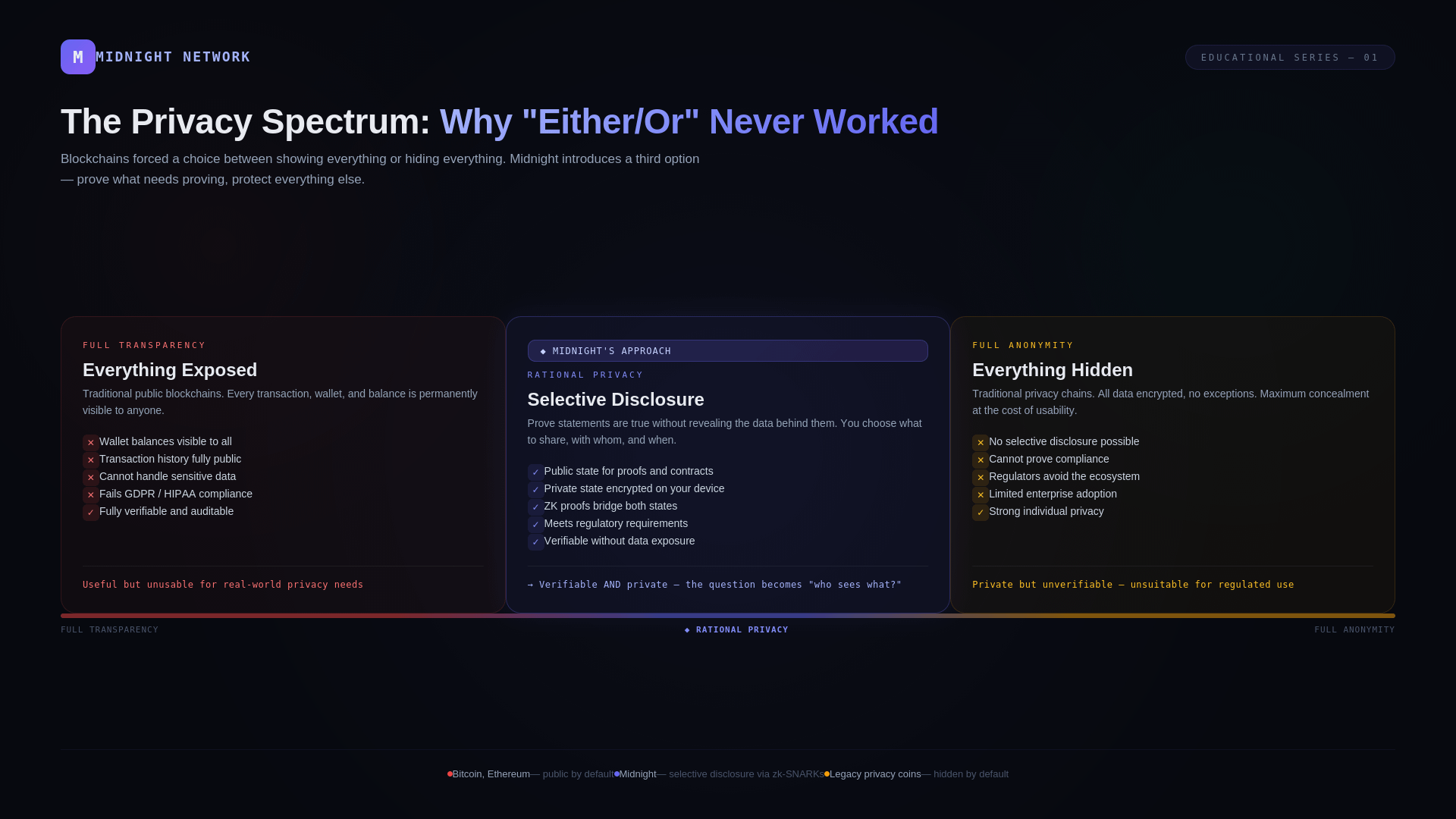Click the yellow X icon beside Cannot prove compliance
The width and height of the screenshot is (1456, 819).
coord(980,460)
